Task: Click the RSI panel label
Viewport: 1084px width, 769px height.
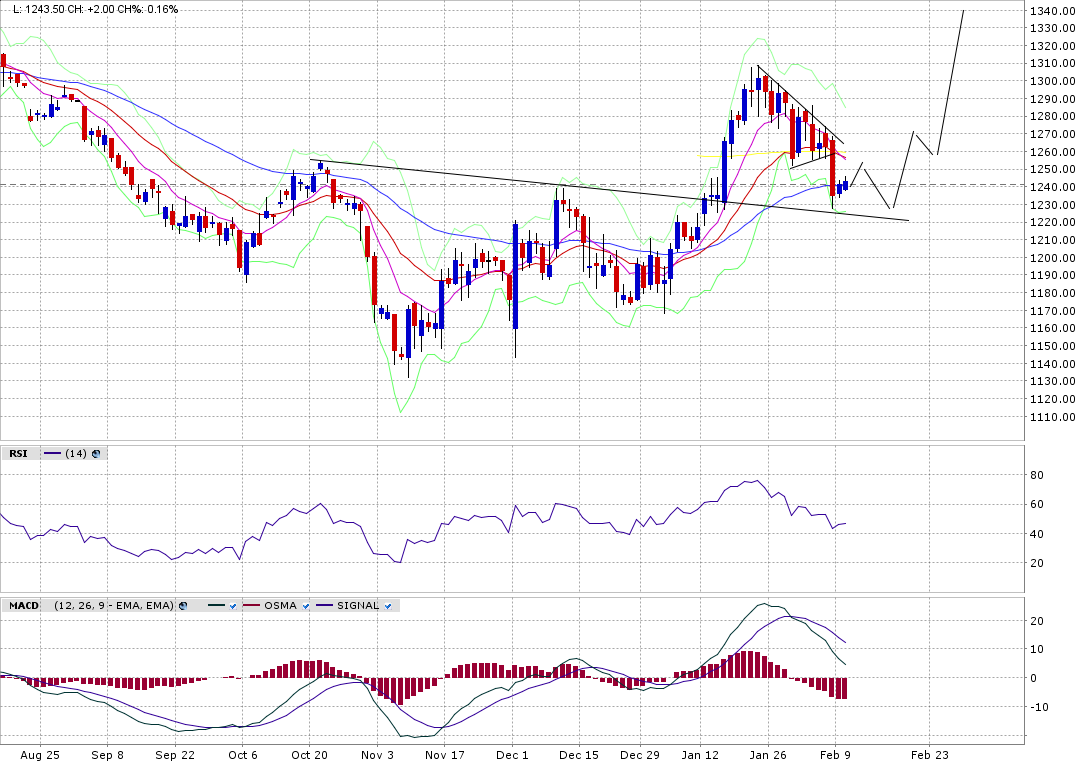Action: [19, 454]
